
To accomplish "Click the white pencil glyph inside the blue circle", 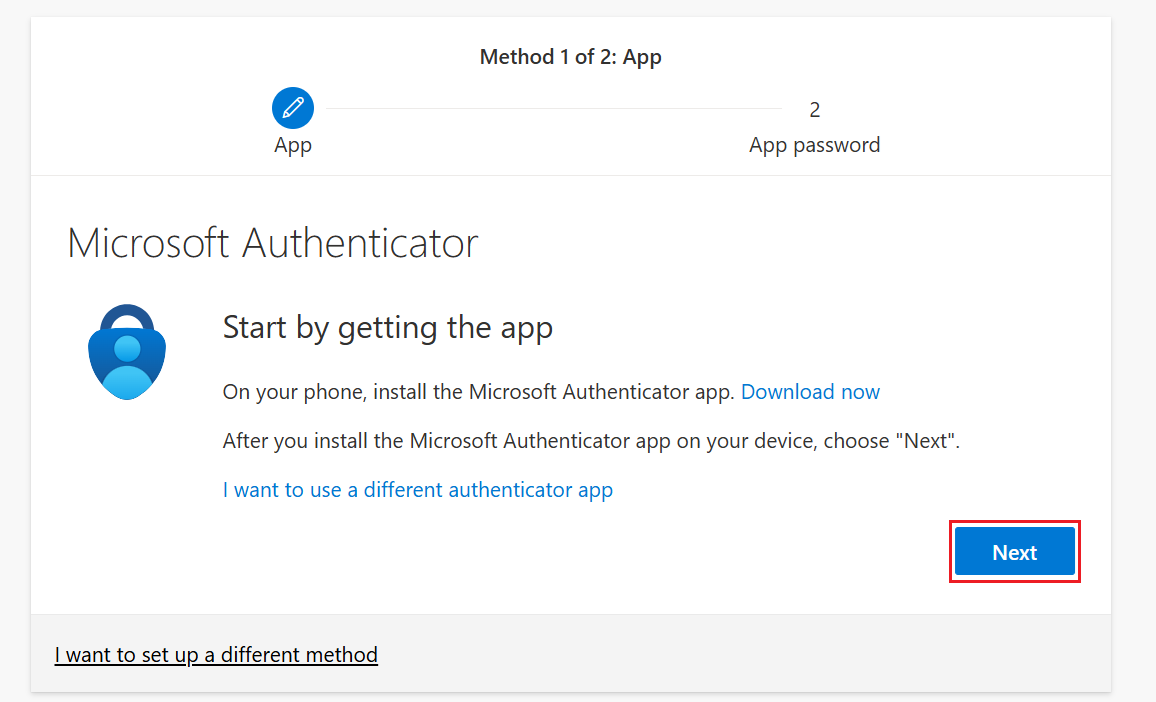I will (292, 108).
